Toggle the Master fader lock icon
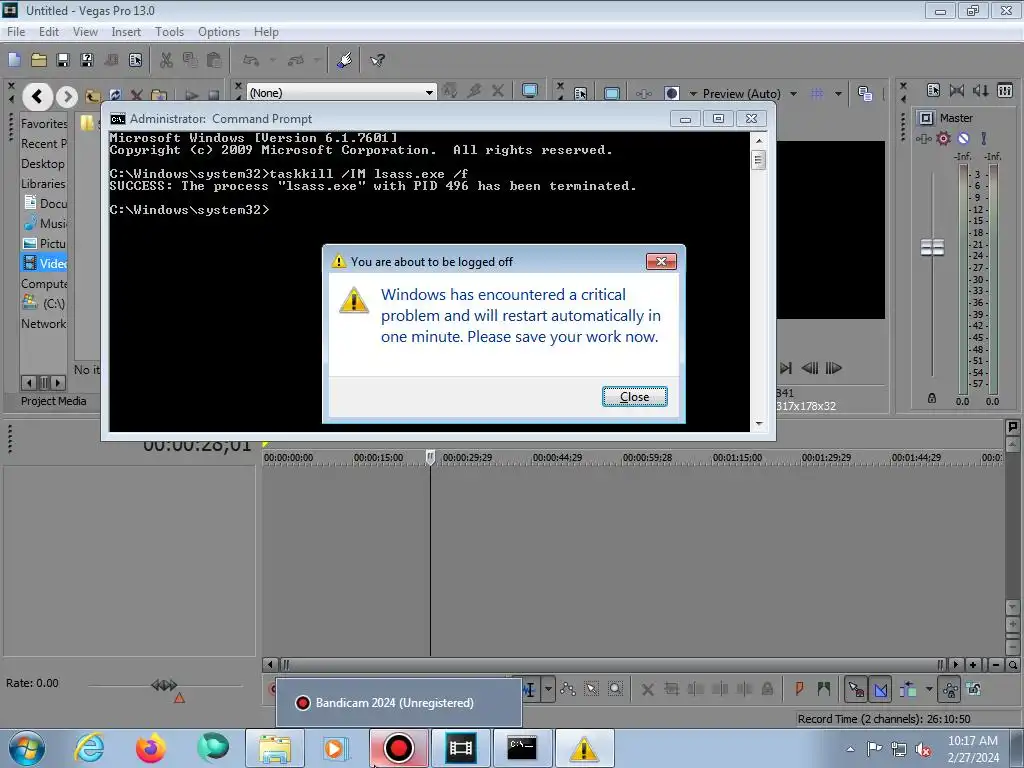This screenshot has width=1024, height=768. pos(932,398)
